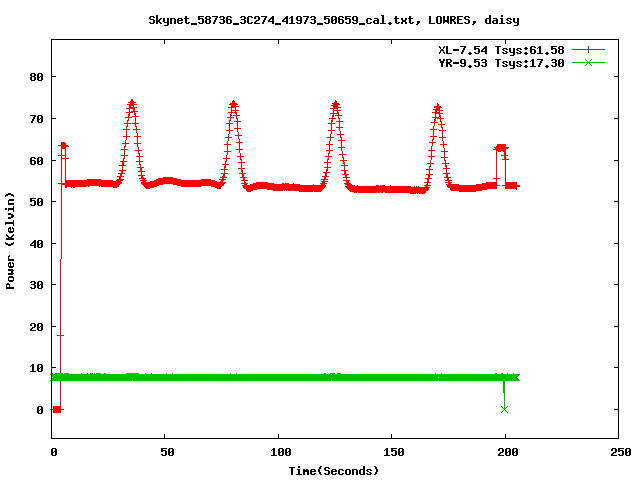Click y-axis tick label 30
The image size is (640, 480).
(x=36, y=285)
